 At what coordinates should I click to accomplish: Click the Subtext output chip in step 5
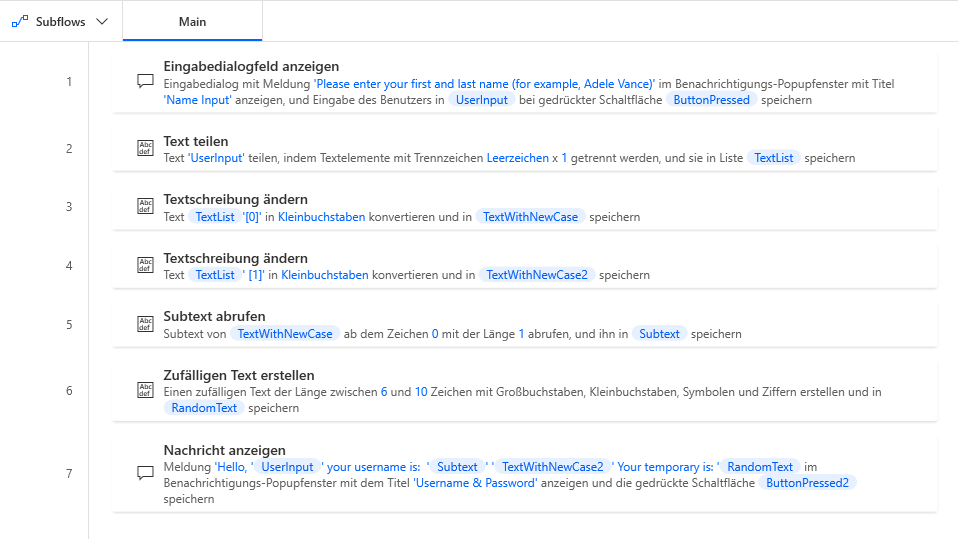[659, 334]
